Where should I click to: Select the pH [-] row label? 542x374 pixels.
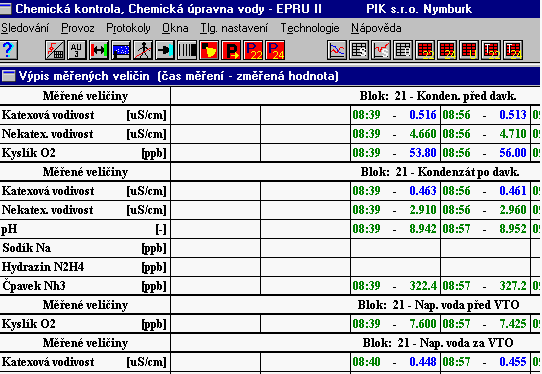[x=84, y=229]
